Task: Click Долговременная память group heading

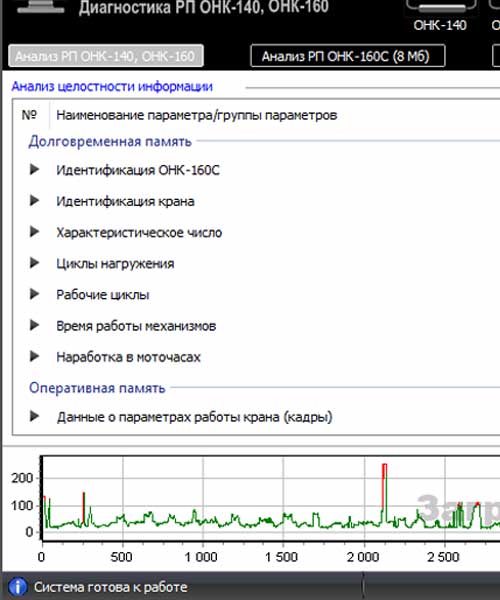Action: (110, 142)
